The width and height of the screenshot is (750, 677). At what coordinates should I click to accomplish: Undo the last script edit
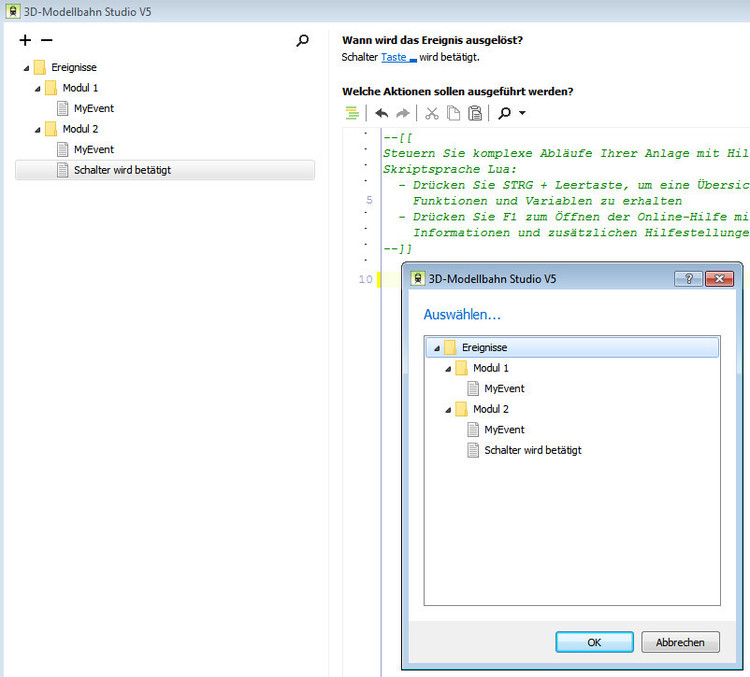click(x=381, y=113)
